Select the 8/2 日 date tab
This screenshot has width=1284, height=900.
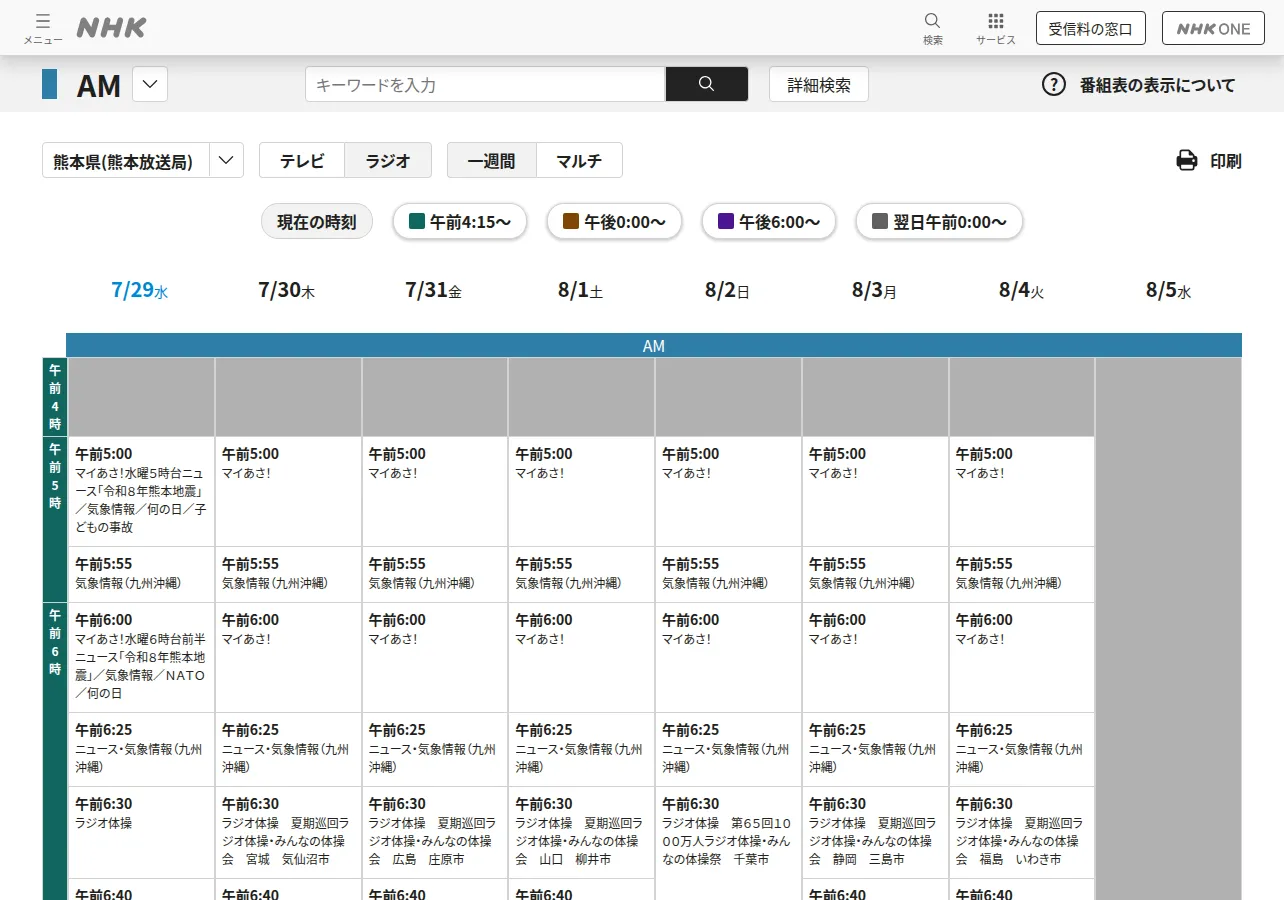727,291
